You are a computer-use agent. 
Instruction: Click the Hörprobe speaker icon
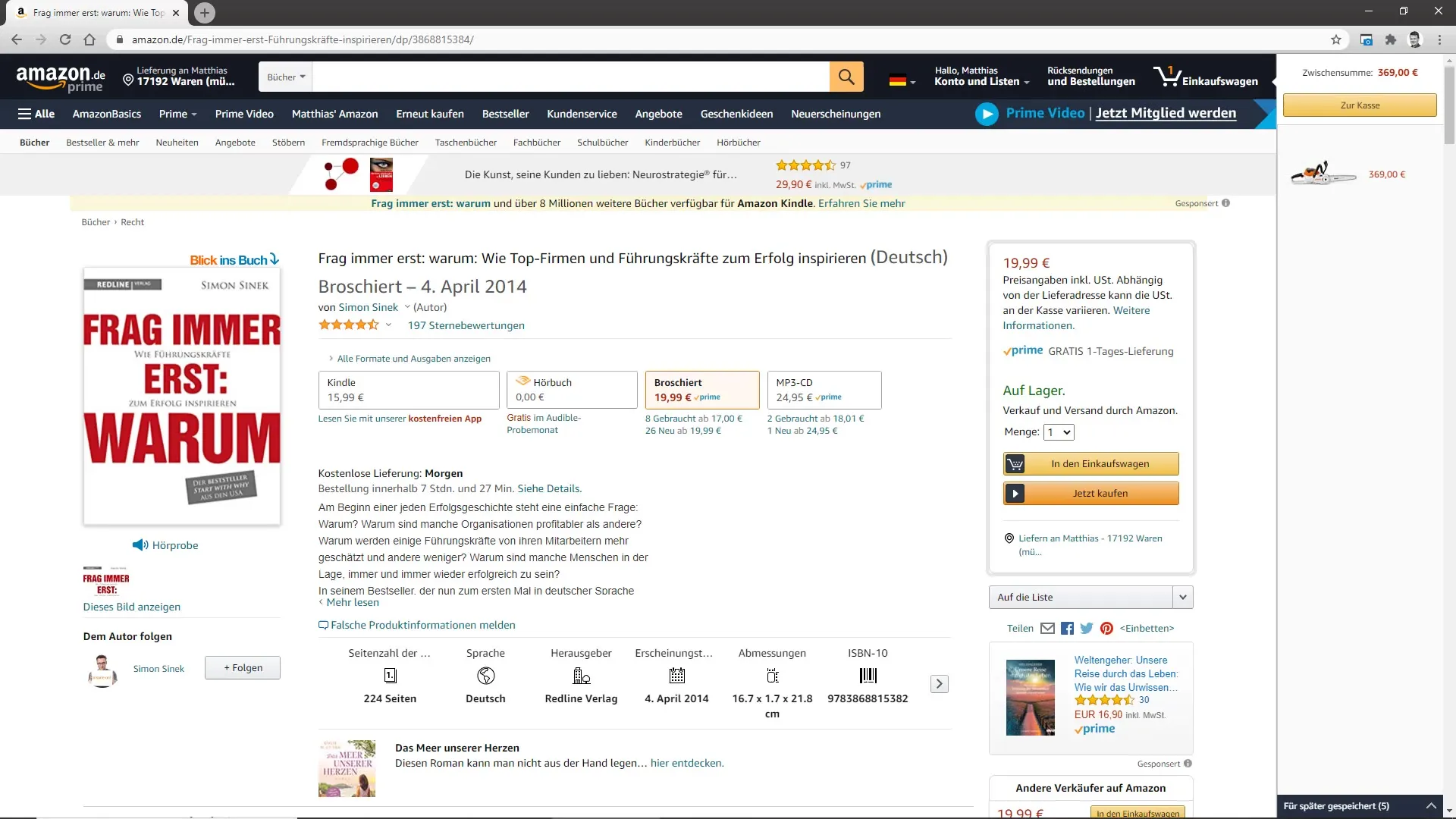click(140, 544)
